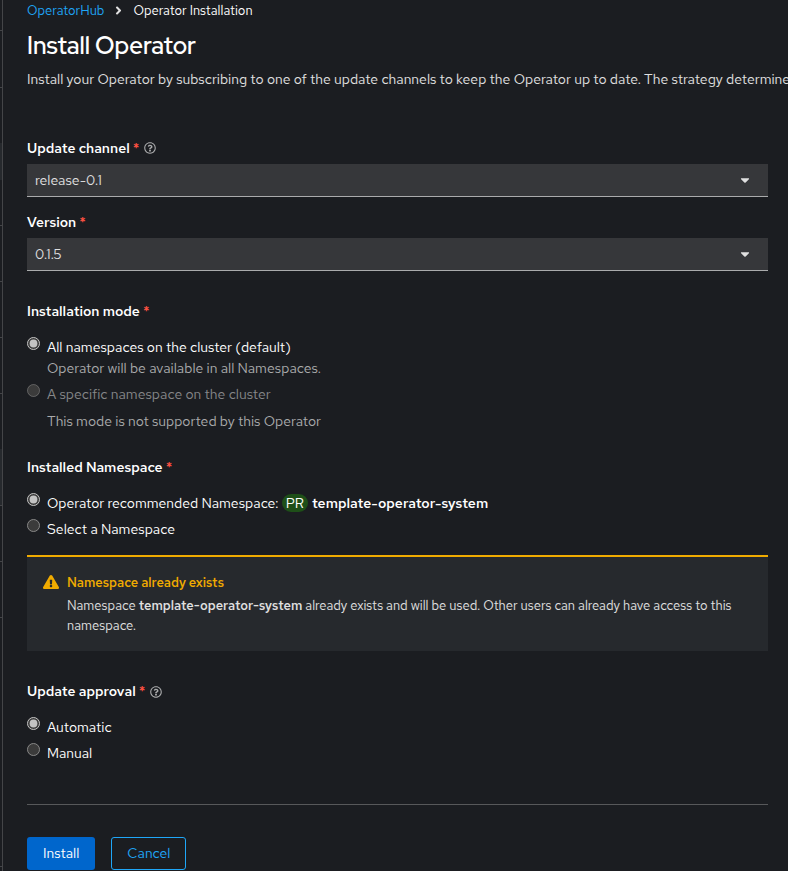The height and width of the screenshot is (871, 788).
Task: Select All namespaces on the cluster
Action: 34,345
